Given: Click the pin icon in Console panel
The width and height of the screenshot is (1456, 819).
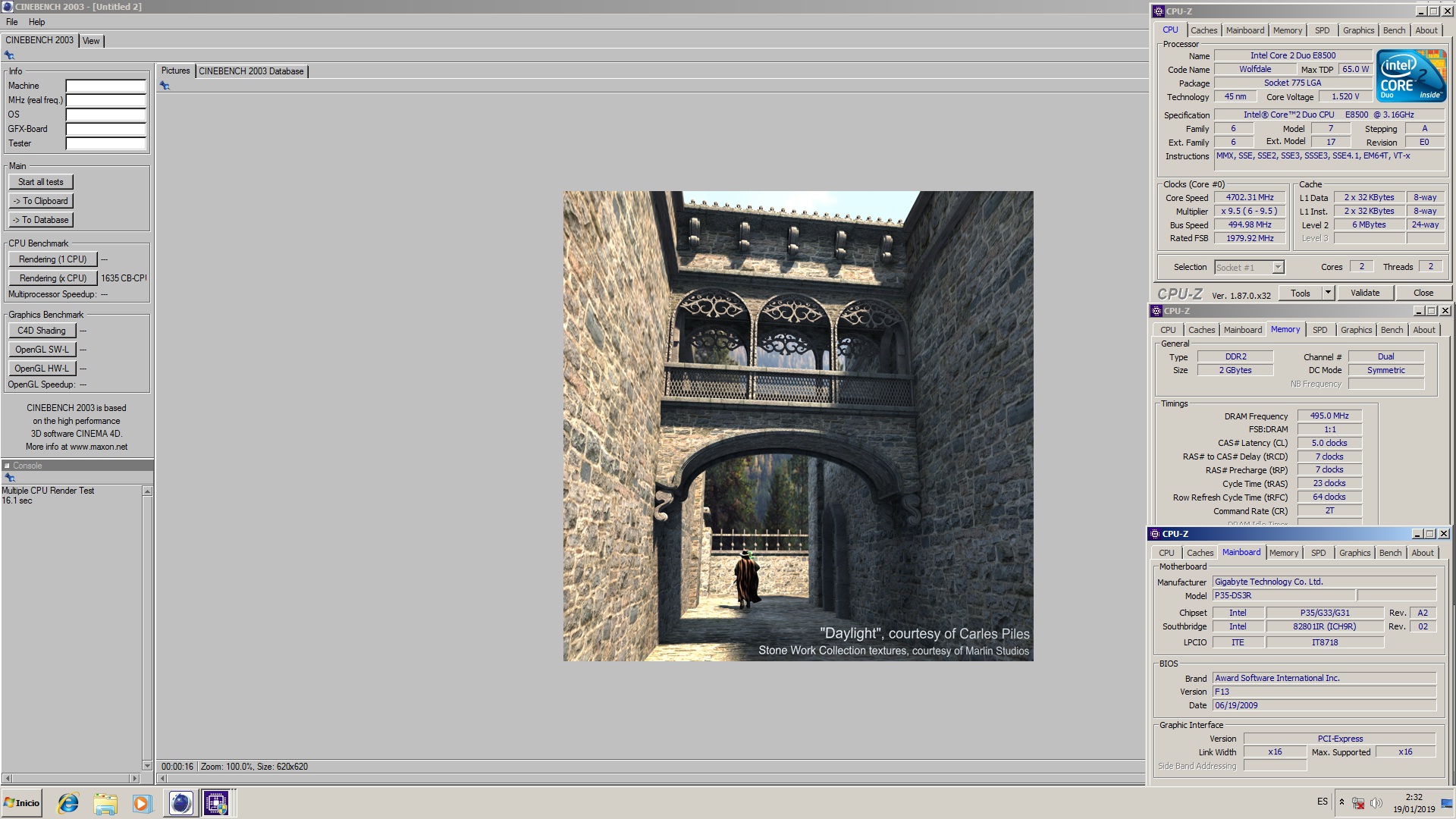Looking at the screenshot, I should [10, 478].
